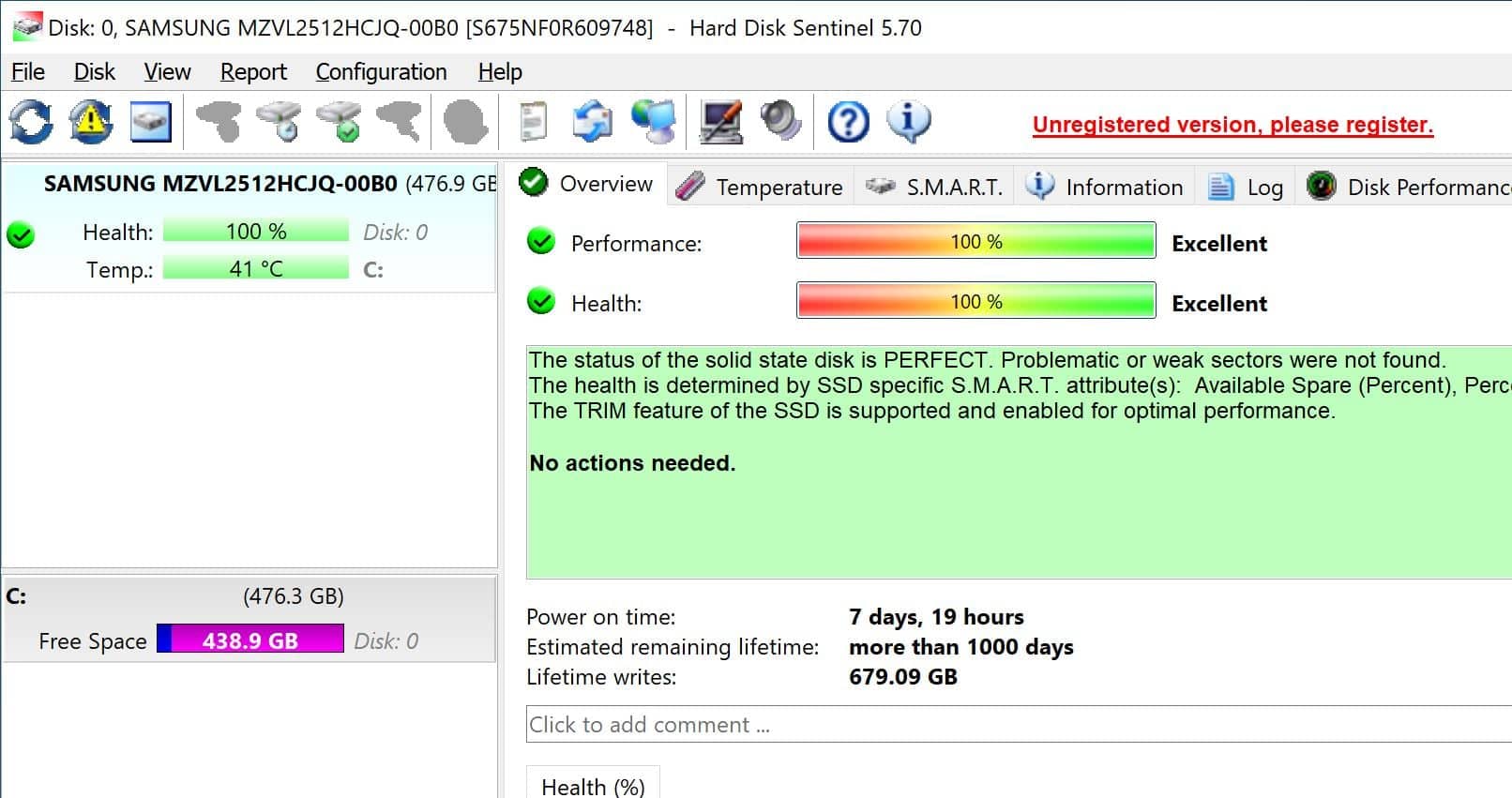Open the Report menu
Screen dimensions: 1512x798
coord(253,72)
